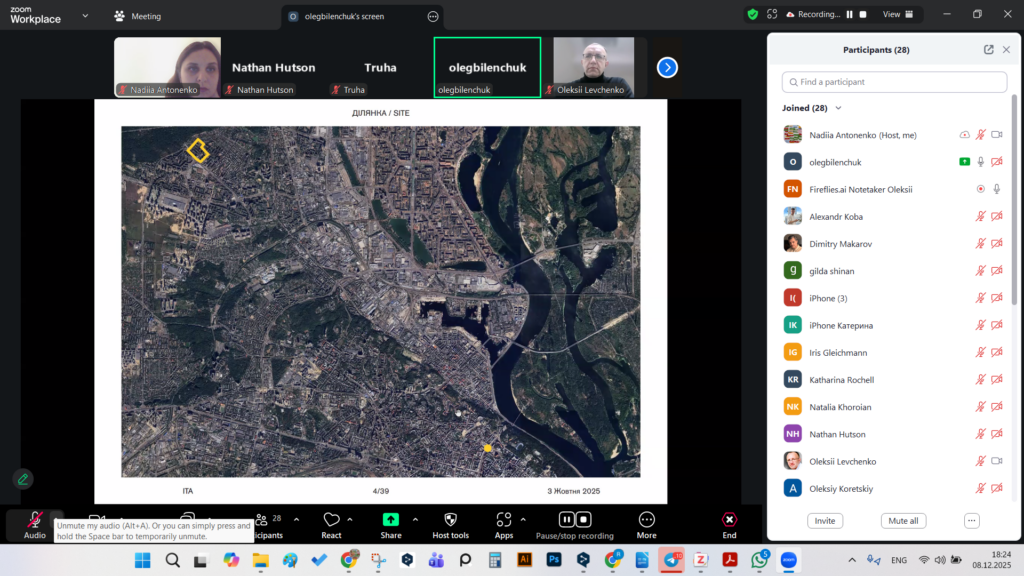Toggle Alexandr Koba's muted microphone icon

tap(981, 216)
